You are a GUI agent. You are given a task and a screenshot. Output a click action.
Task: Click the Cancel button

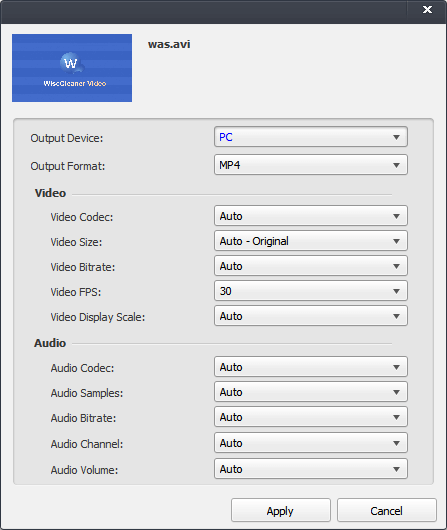[386, 510]
